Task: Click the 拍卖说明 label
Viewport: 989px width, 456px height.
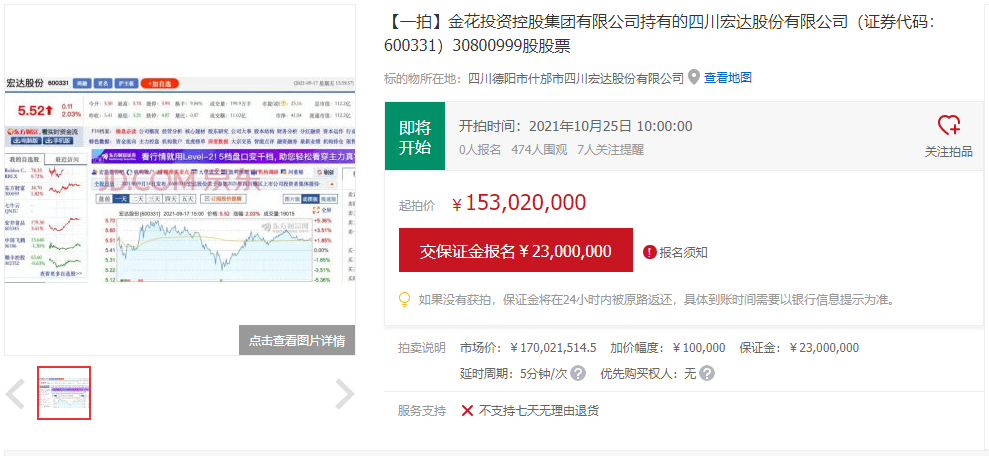Action: (x=421, y=348)
